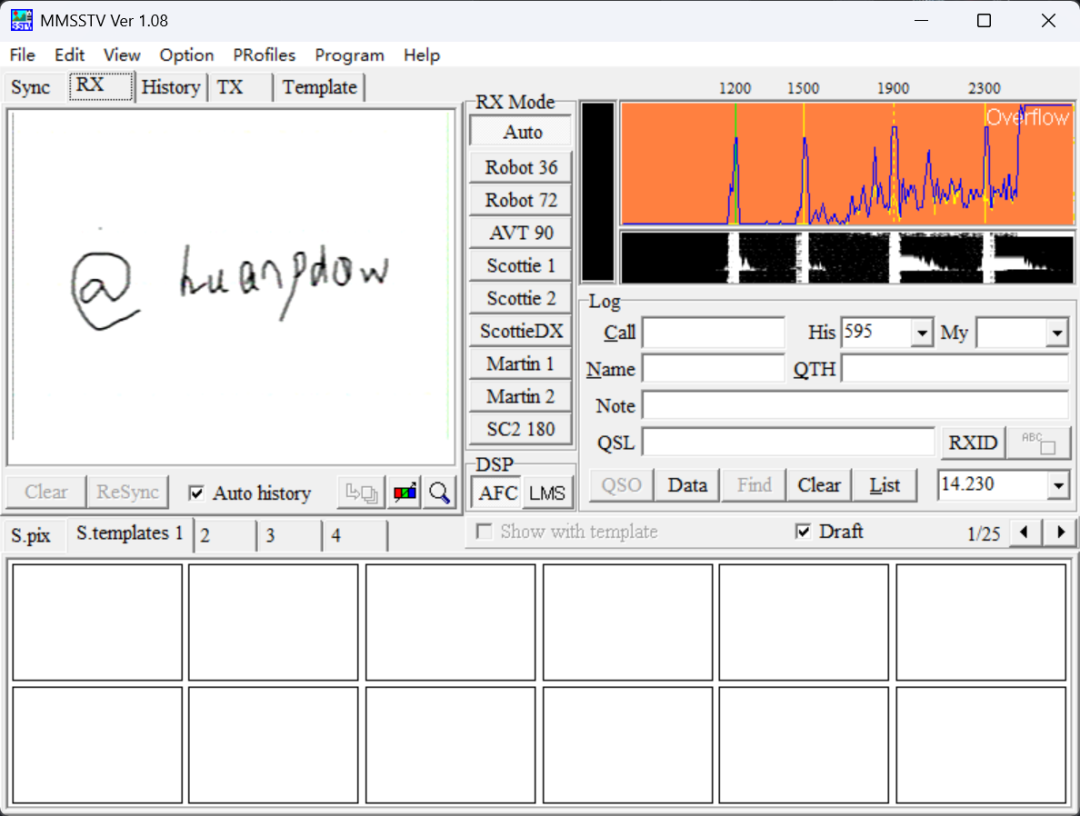Select AVT 90 RX mode
This screenshot has height=816, width=1080.
(x=521, y=233)
